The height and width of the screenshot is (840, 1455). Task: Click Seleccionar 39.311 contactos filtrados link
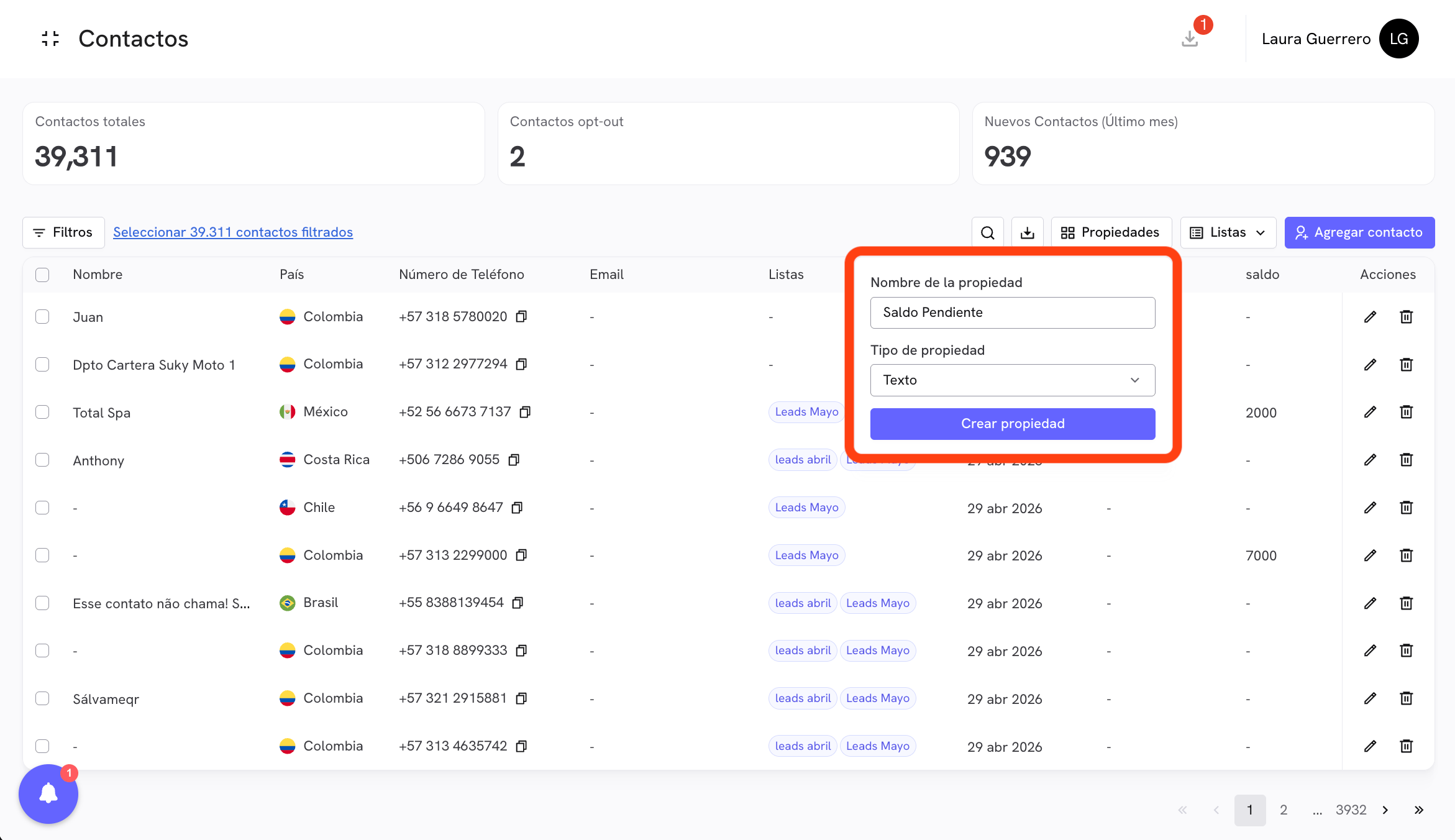pos(233,232)
